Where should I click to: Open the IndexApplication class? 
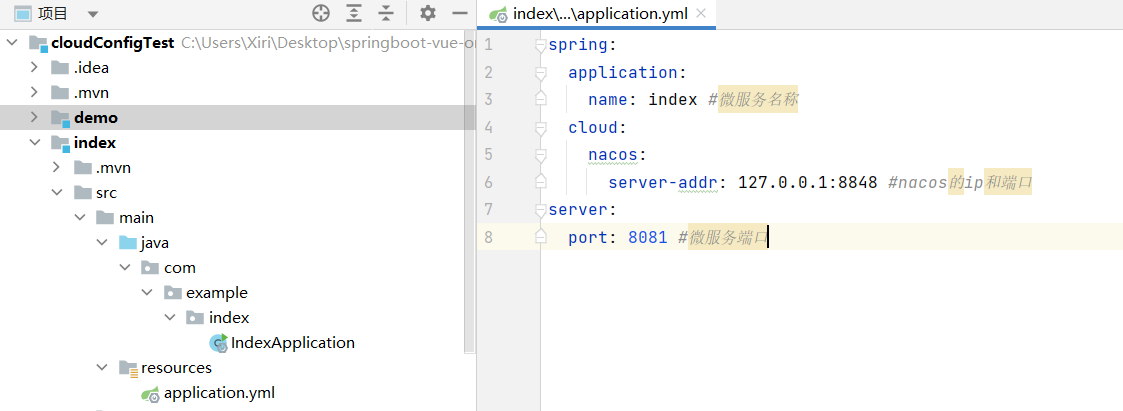tap(292, 343)
